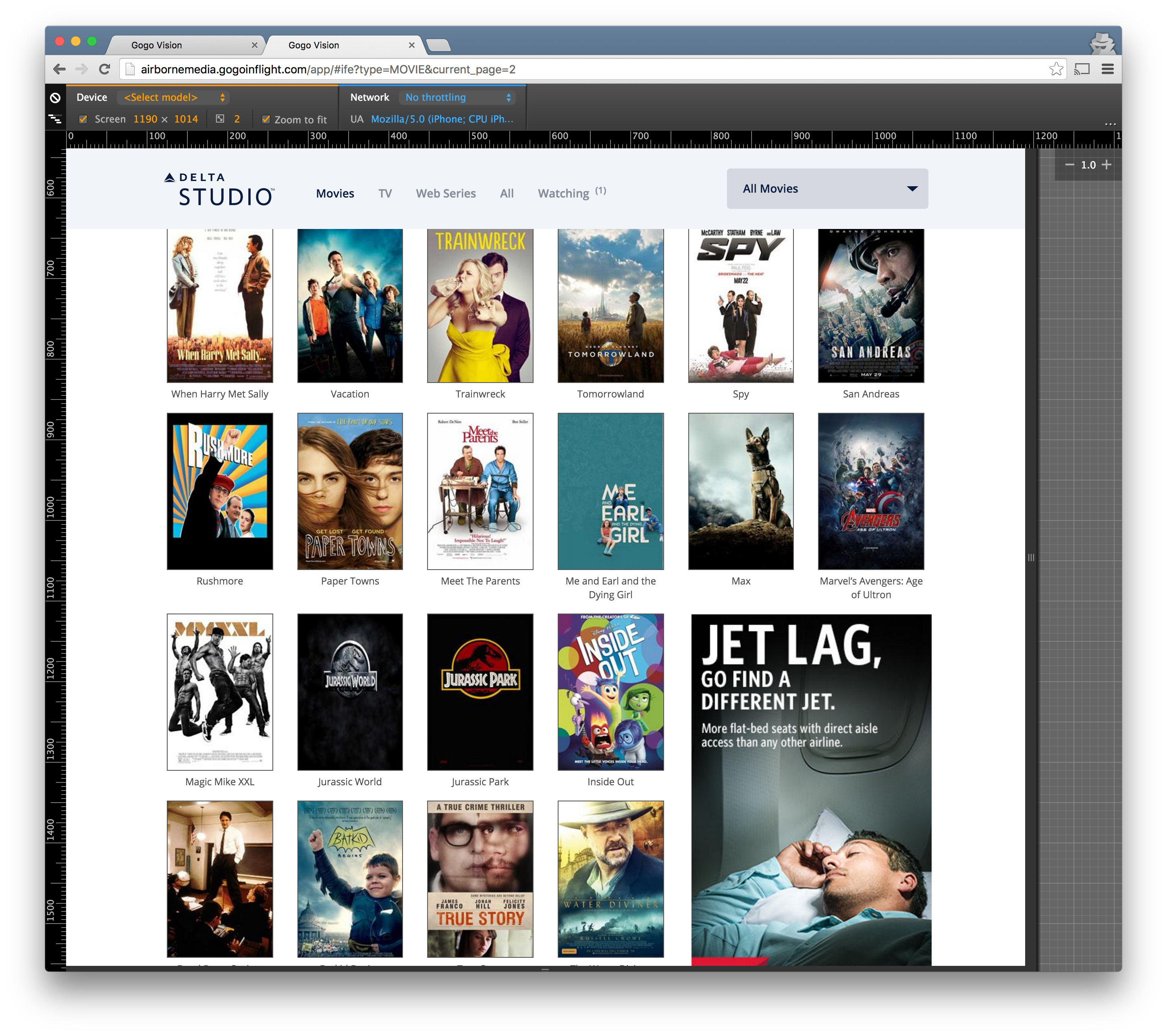Click the Tomorrowland title text
1167x1036 pixels.
(610, 394)
